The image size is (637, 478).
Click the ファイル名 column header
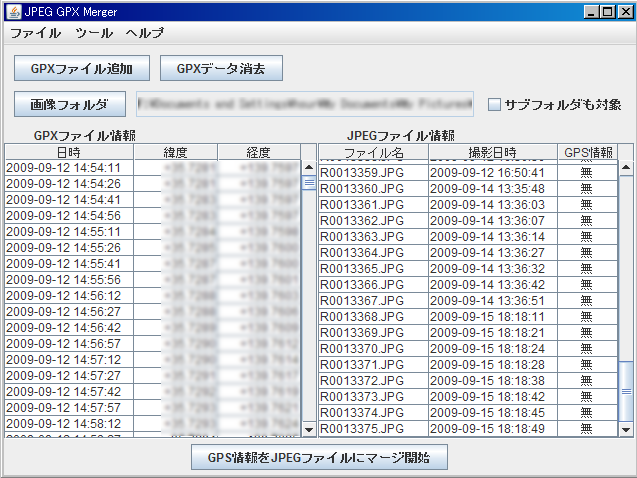coord(373,153)
